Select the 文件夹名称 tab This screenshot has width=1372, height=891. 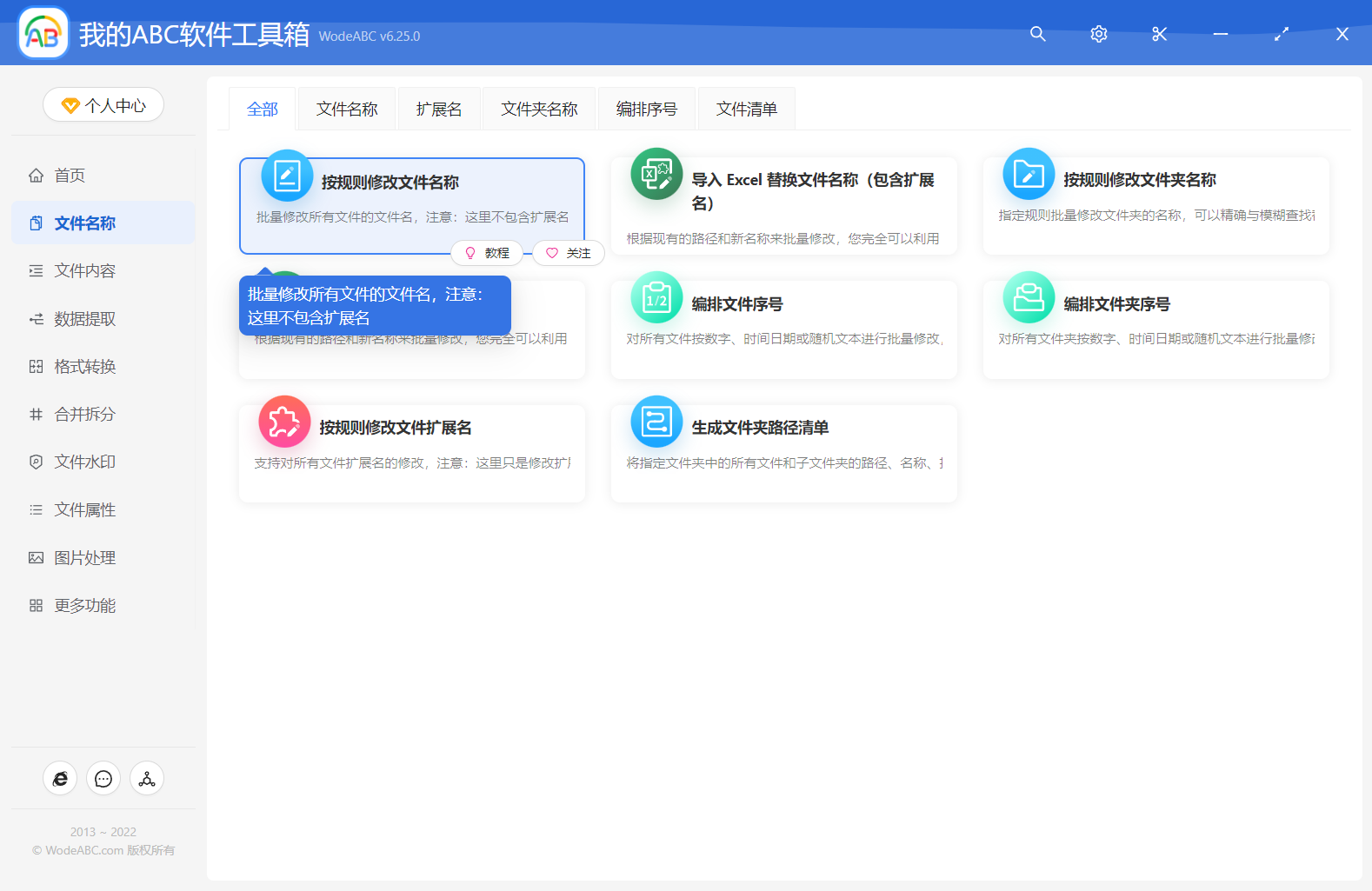point(539,110)
